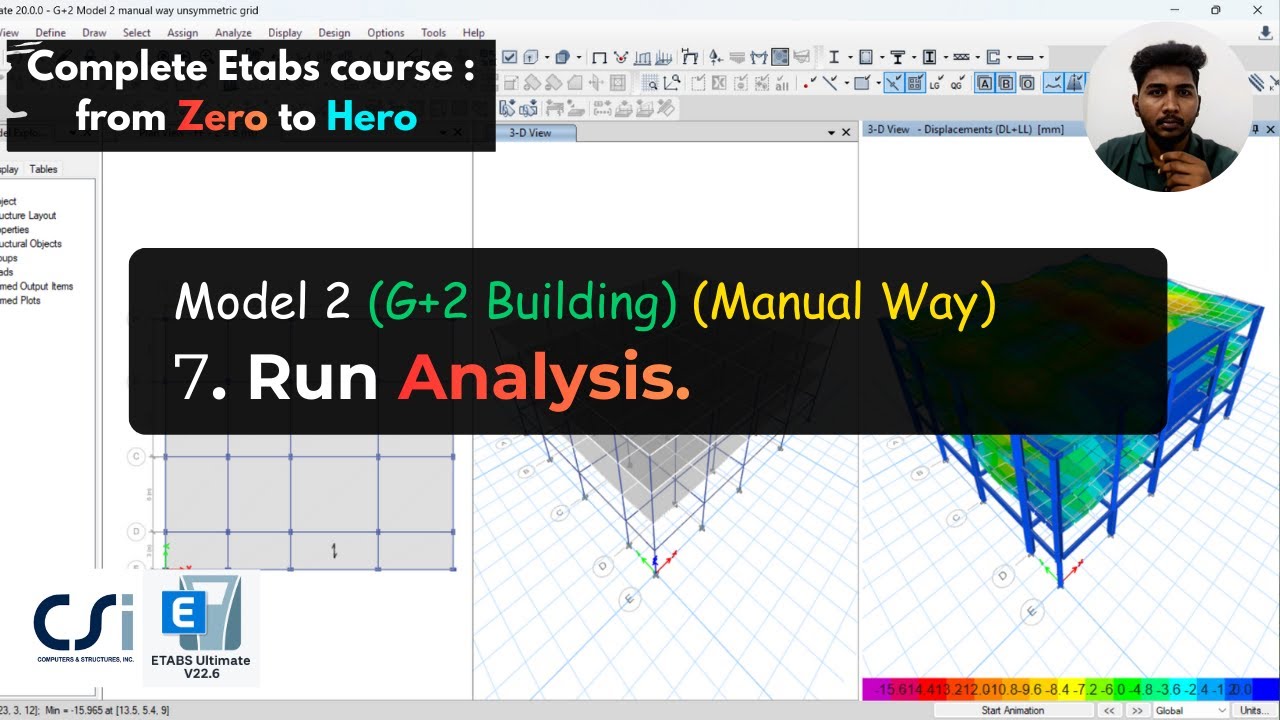Open the Draw menu

(94, 33)
